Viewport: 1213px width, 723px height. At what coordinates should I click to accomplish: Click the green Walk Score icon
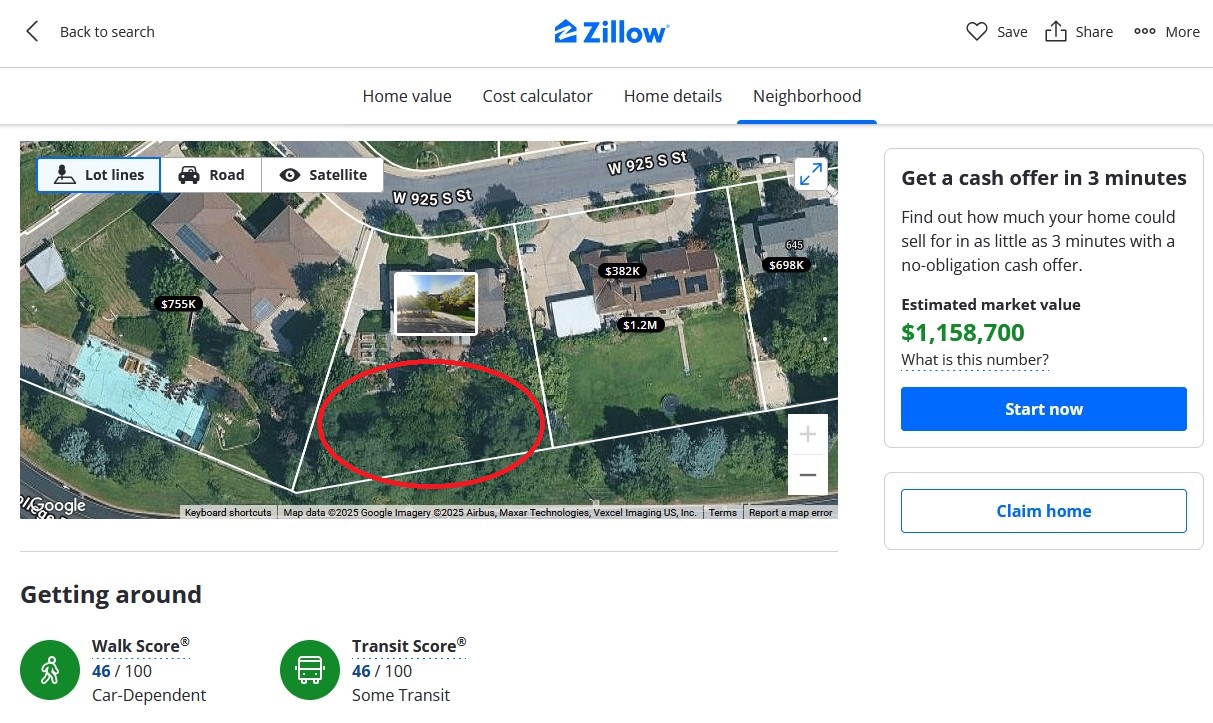[50, 670]
